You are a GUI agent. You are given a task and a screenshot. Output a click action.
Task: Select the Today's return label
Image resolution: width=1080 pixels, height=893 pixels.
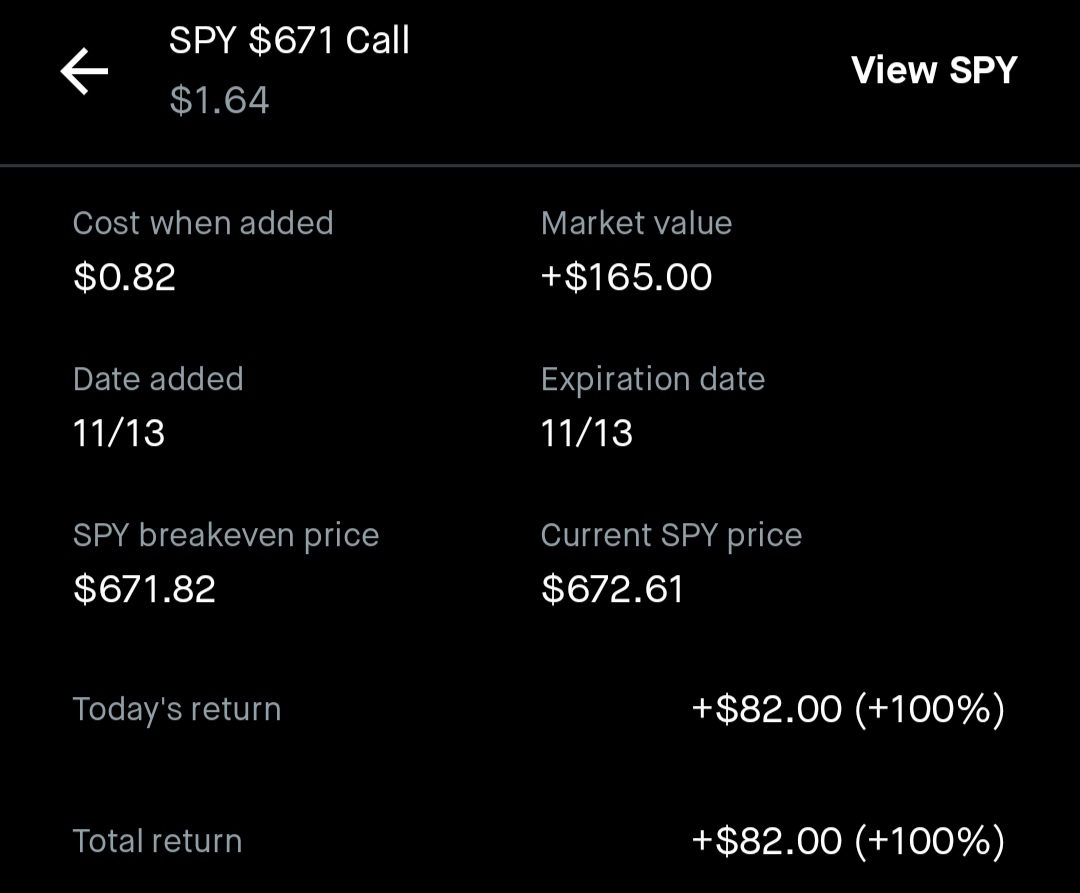(177, 709)
